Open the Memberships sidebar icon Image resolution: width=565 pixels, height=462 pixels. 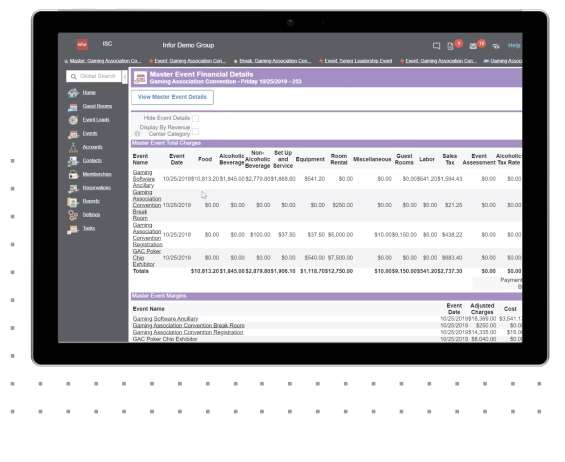[x=73, y=175]
